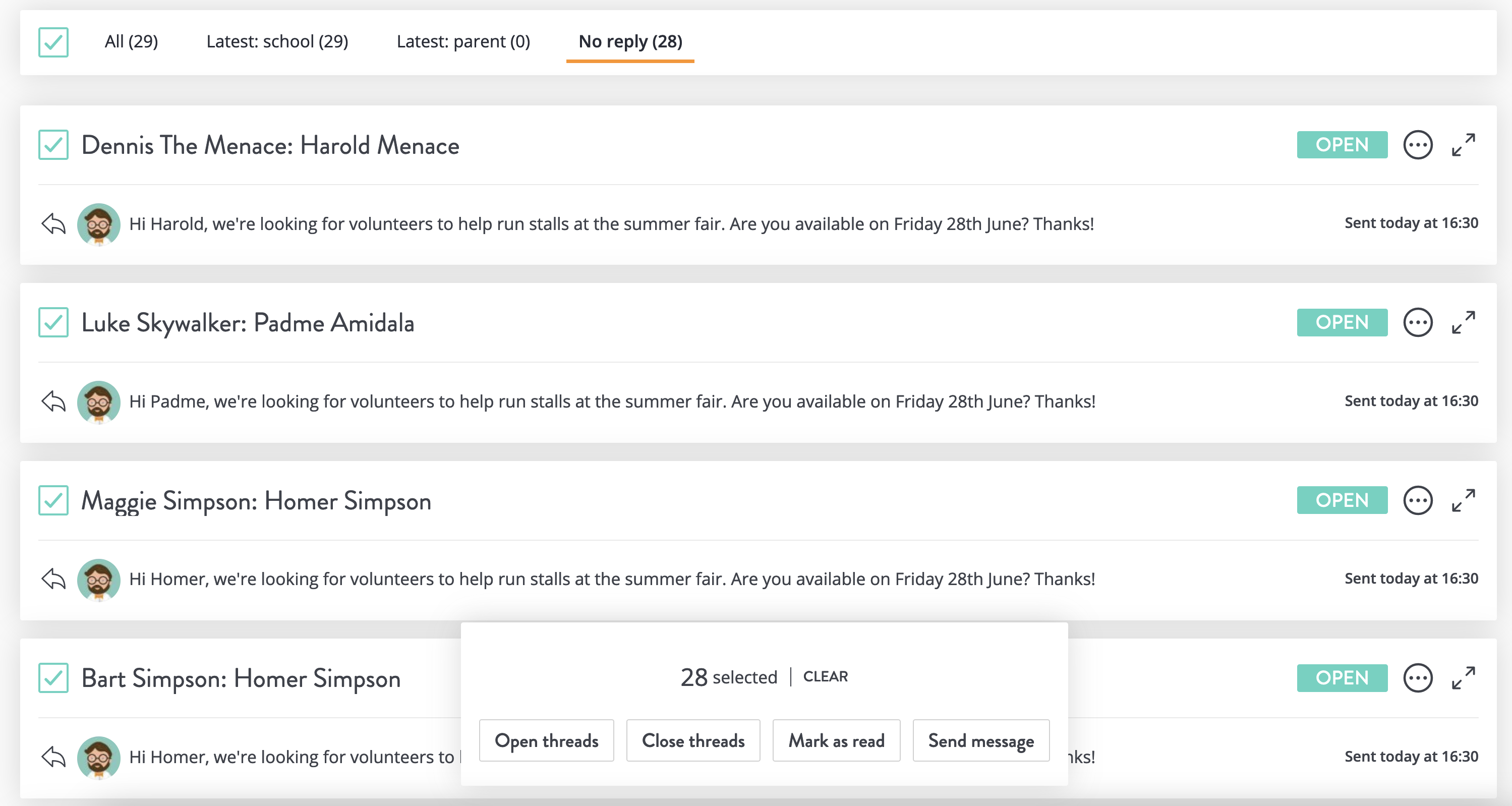
Task: Click the Close threads button
Action: point(693,741)
